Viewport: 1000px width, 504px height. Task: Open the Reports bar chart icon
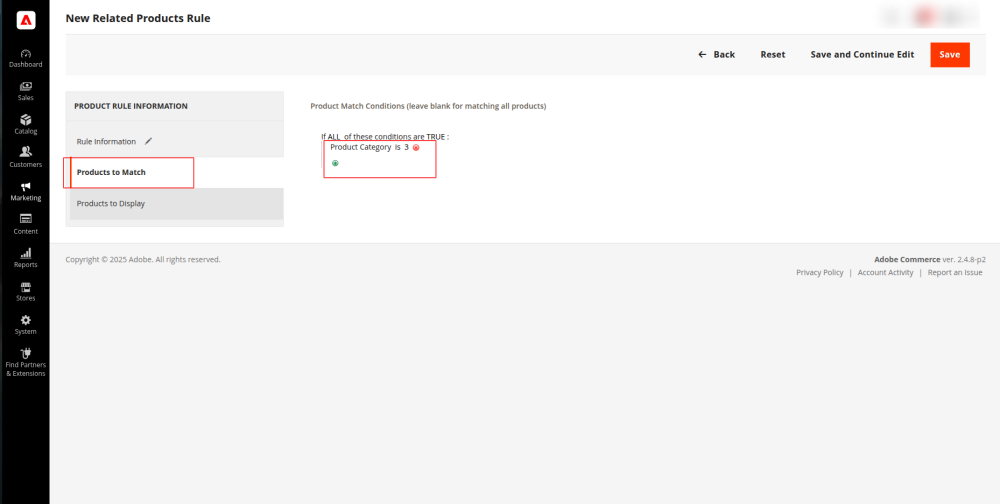tap(25, 258)
